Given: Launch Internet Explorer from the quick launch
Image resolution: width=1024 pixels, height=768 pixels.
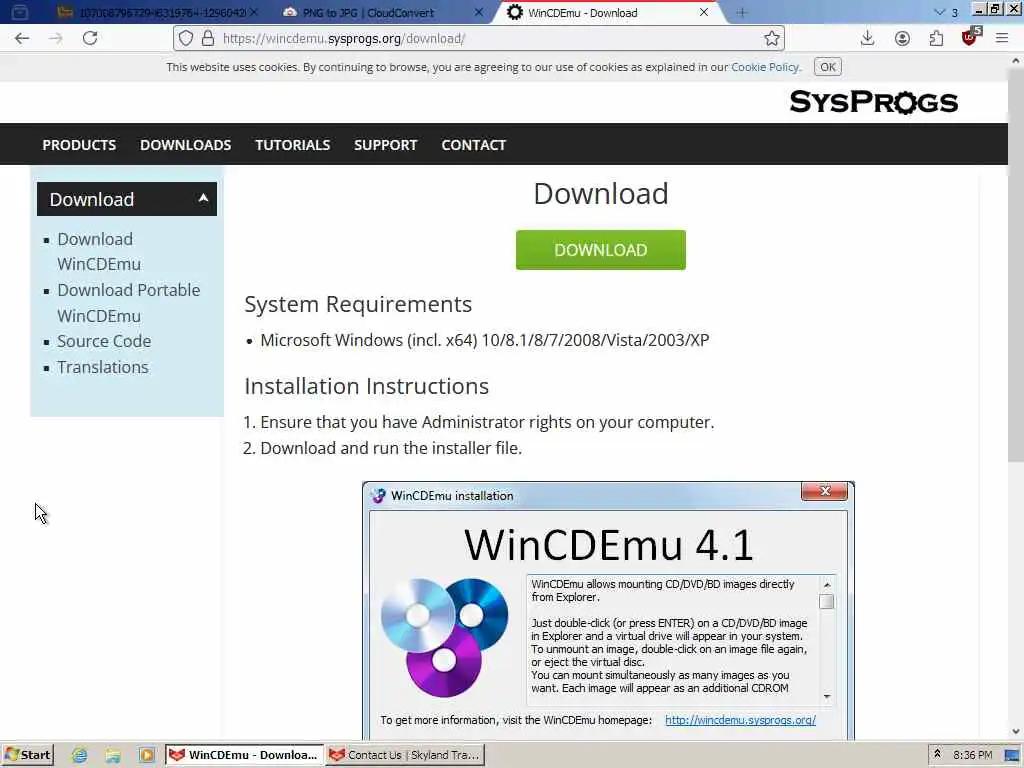Looking at the screenshot, I should click(80, 755).
